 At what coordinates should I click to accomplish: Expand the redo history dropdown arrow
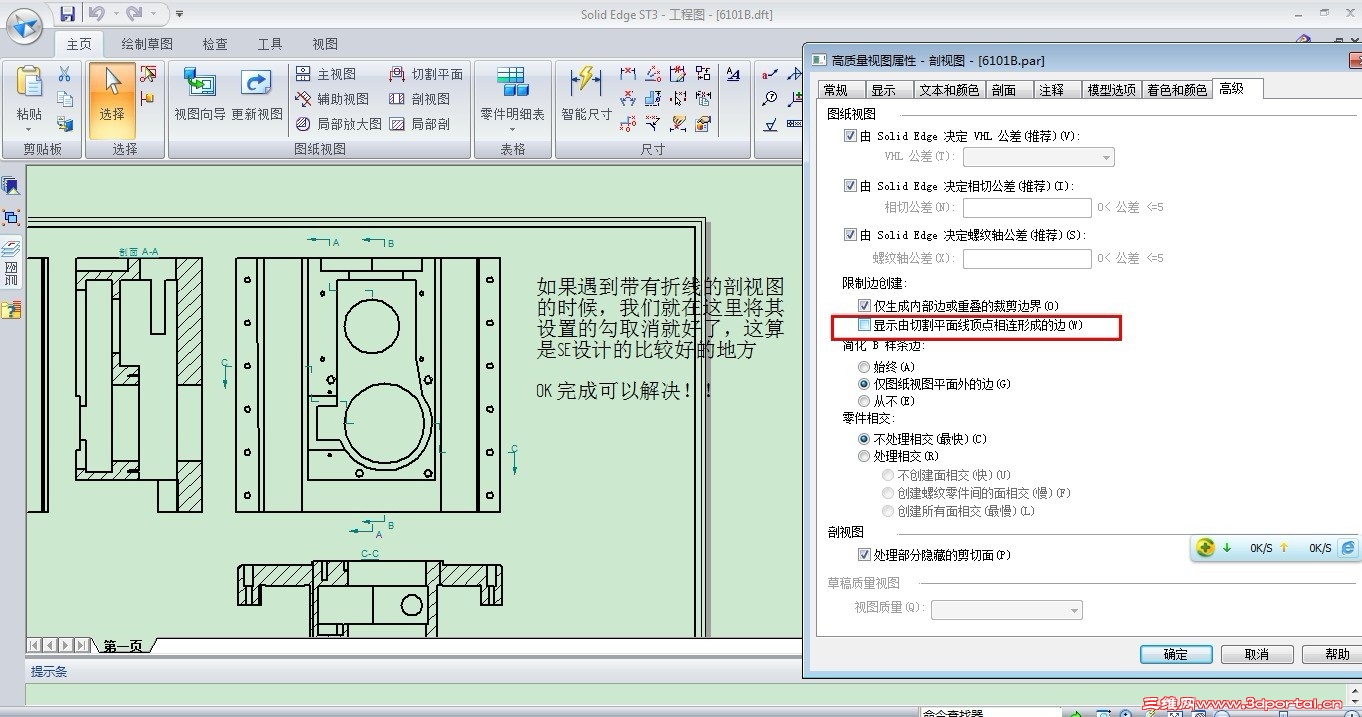[x=151, y=14]
